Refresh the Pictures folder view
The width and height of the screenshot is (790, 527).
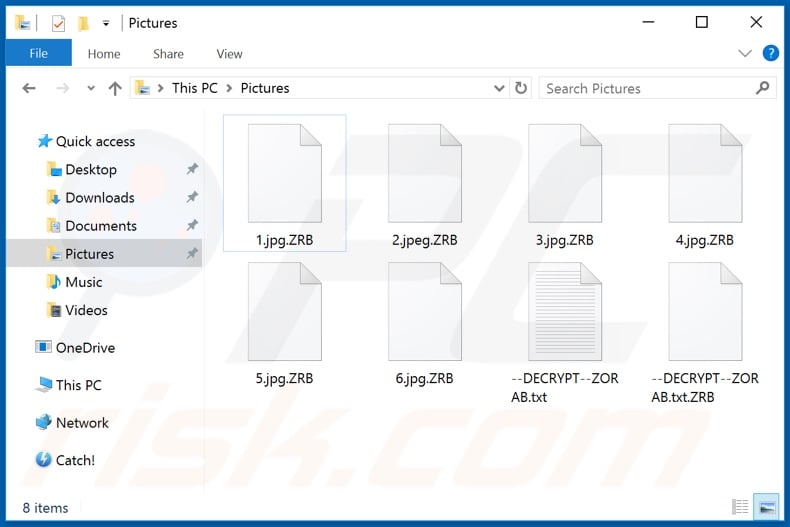click(x=521, y=88)
